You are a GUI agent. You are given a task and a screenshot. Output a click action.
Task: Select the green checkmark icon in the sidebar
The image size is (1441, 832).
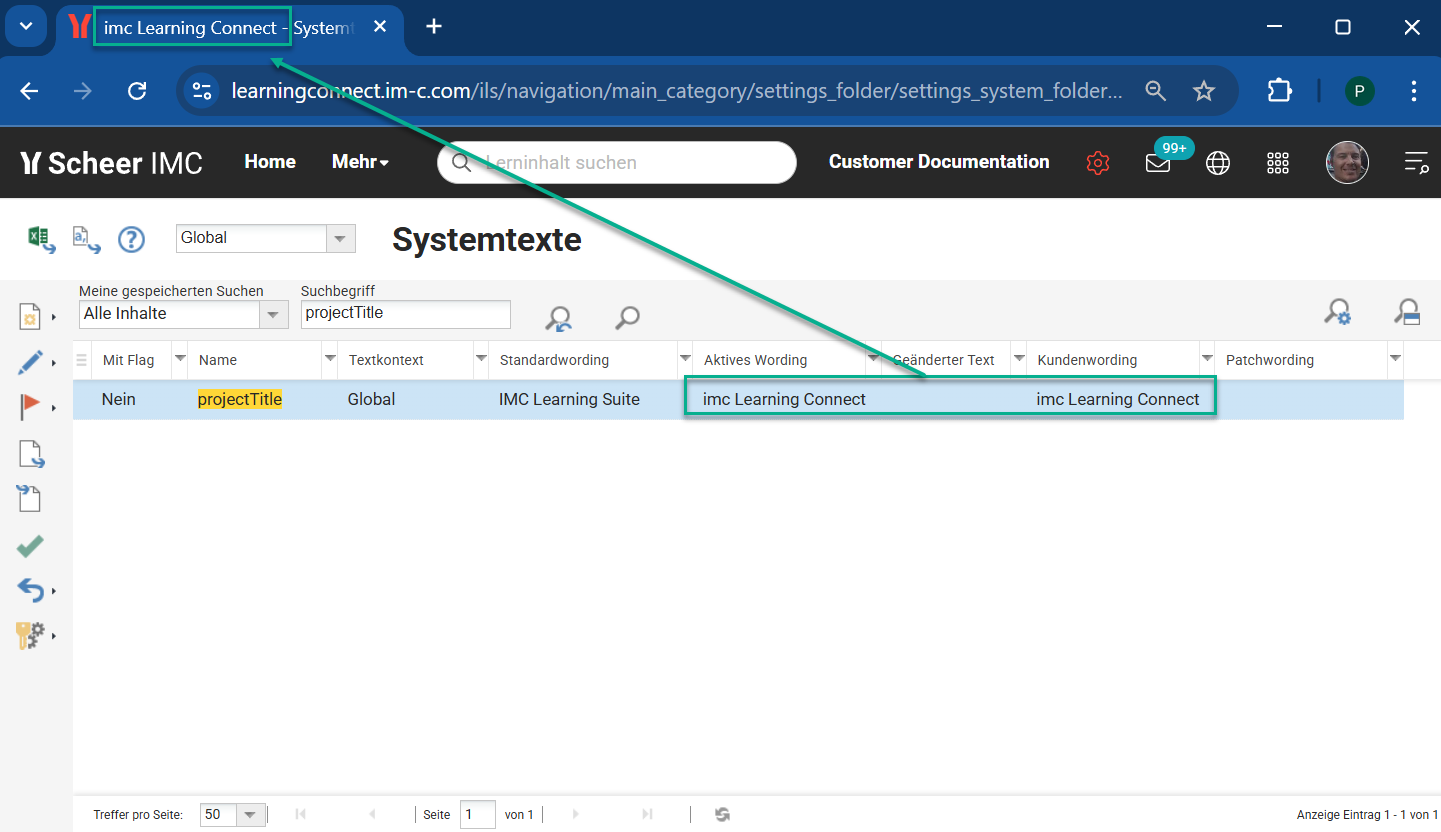29,545
